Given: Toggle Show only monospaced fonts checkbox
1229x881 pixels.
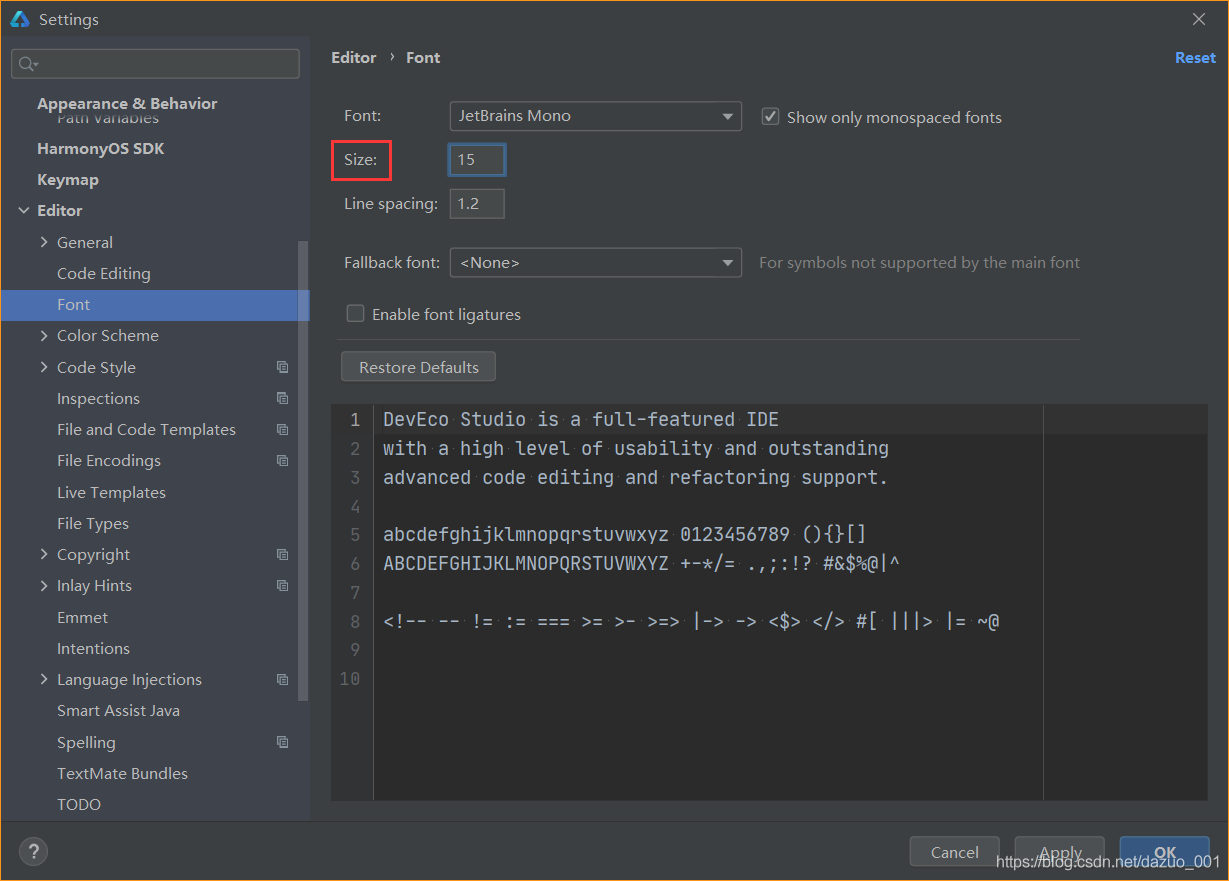Looking at the screenshot, I should tap(770, 116).
